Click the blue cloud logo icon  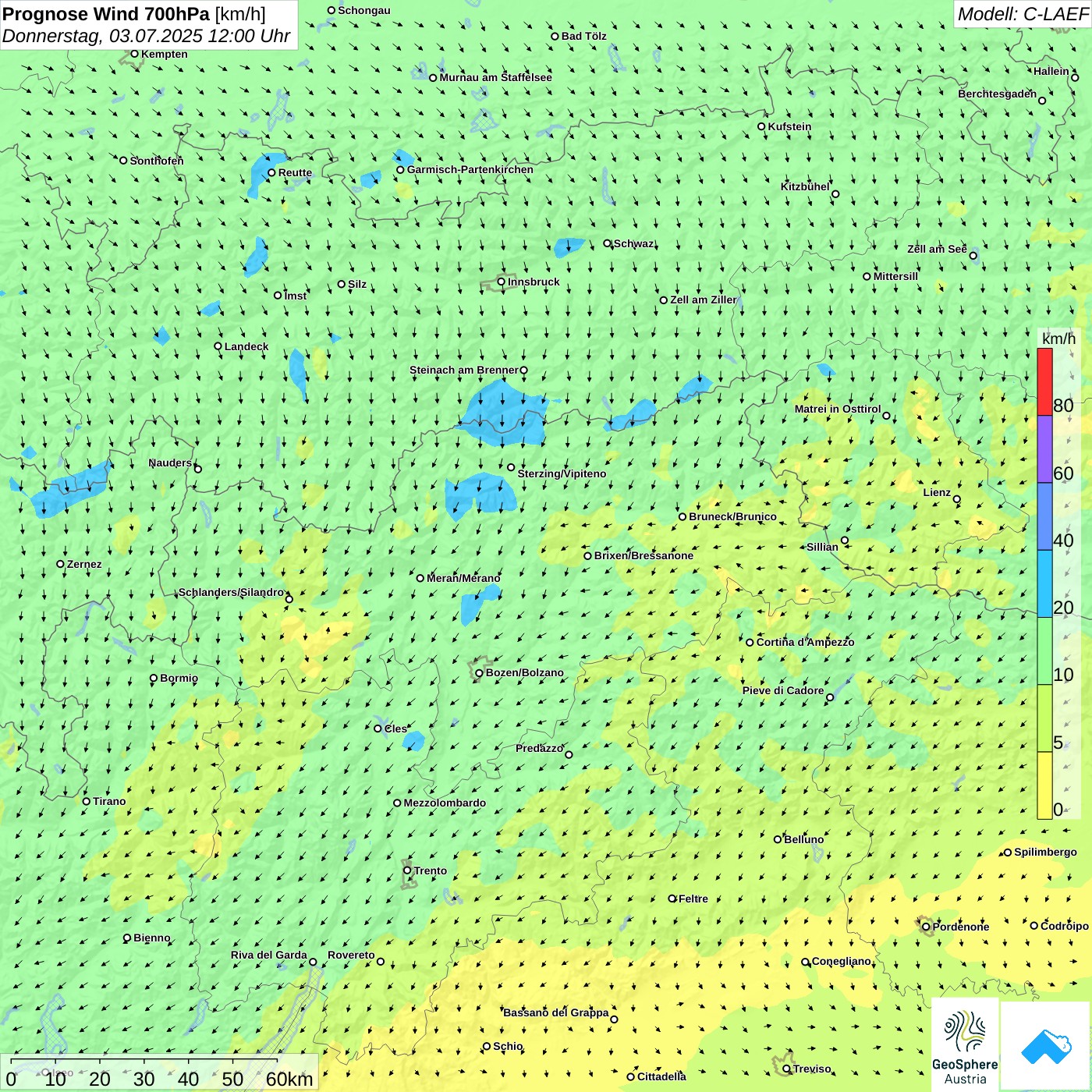click(1046, 1047)
